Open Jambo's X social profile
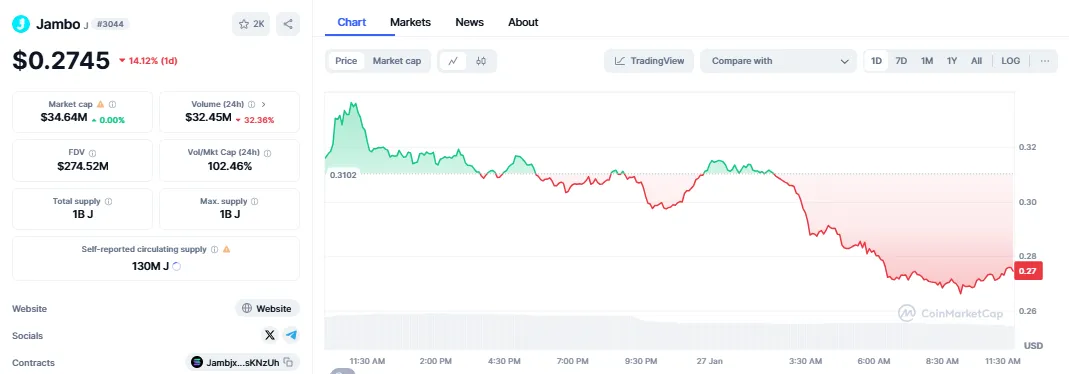The height and width of the screenshot is (374, 1069). coord(270,335)
